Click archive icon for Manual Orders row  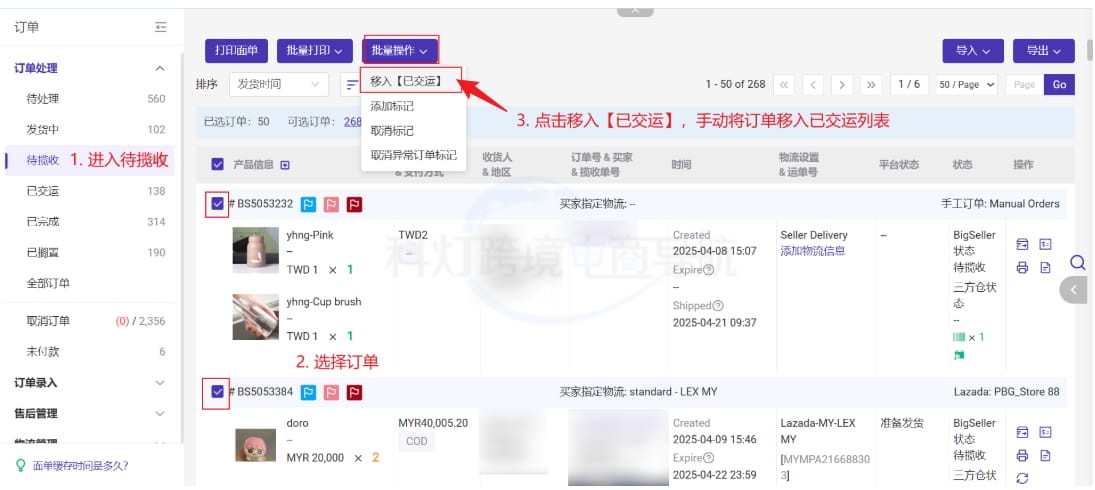(1022, 244)
